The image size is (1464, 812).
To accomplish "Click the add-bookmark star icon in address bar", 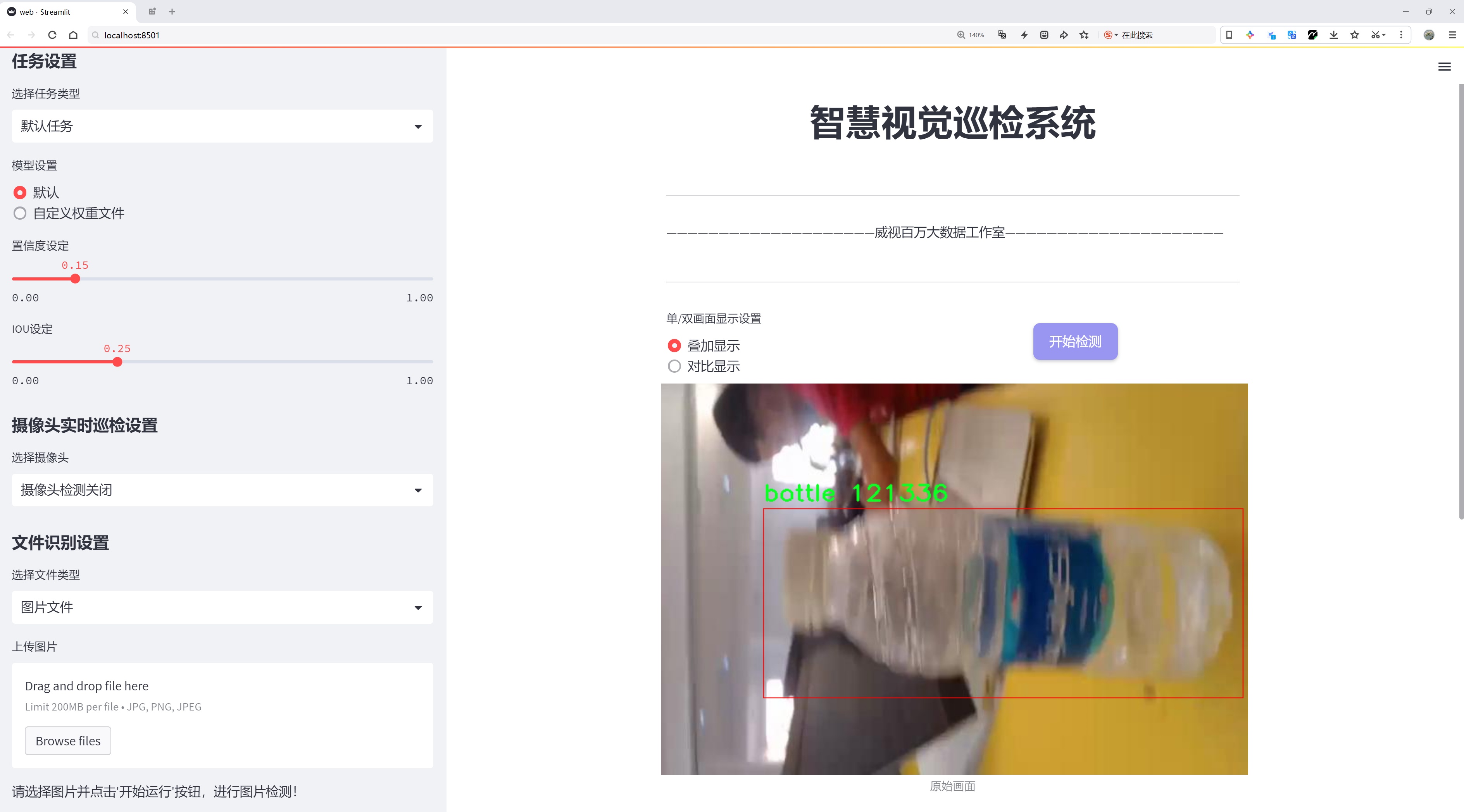I will 1084,35.
